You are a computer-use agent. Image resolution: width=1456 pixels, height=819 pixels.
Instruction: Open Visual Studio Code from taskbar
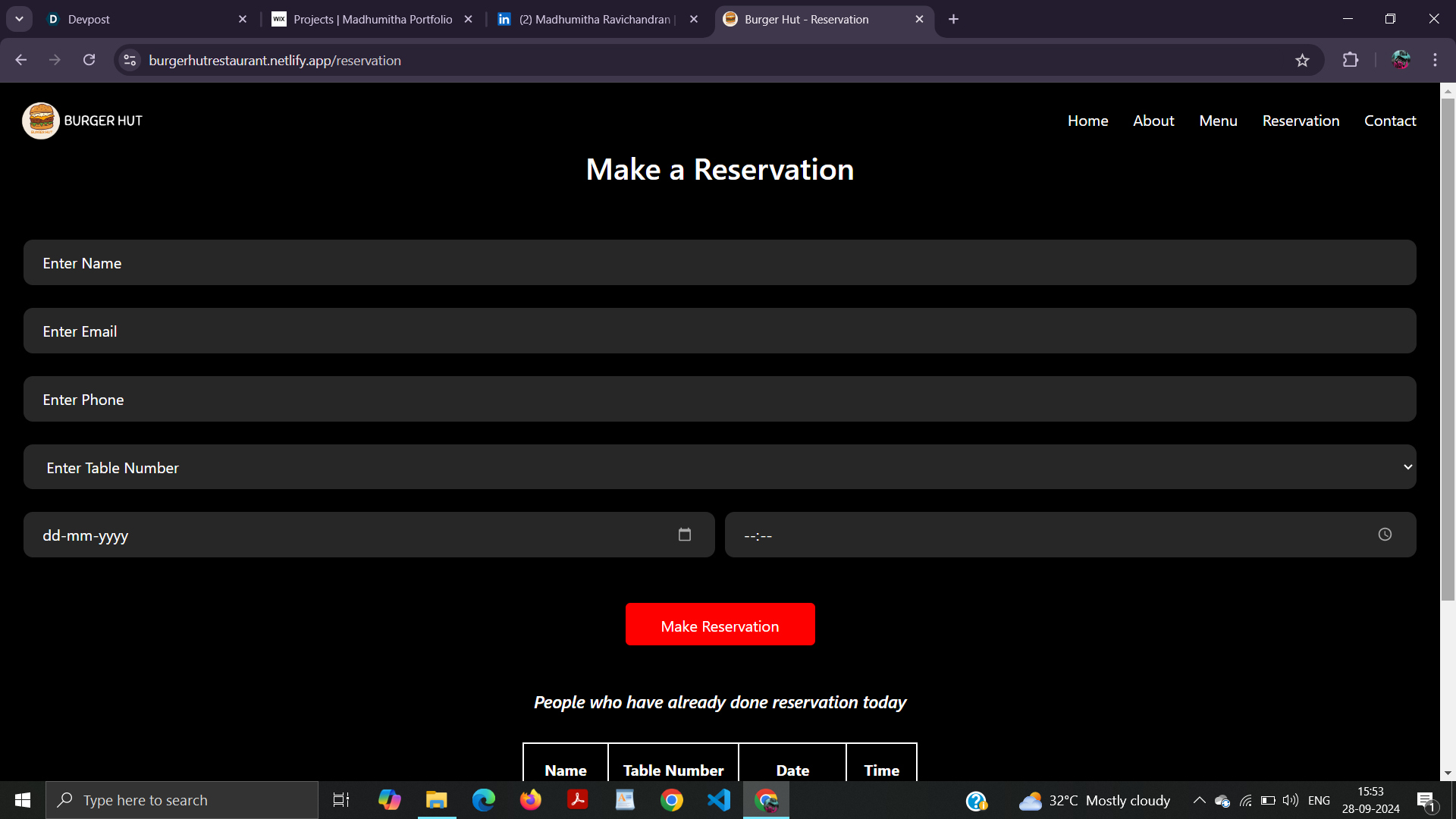[x=718, y=800]
